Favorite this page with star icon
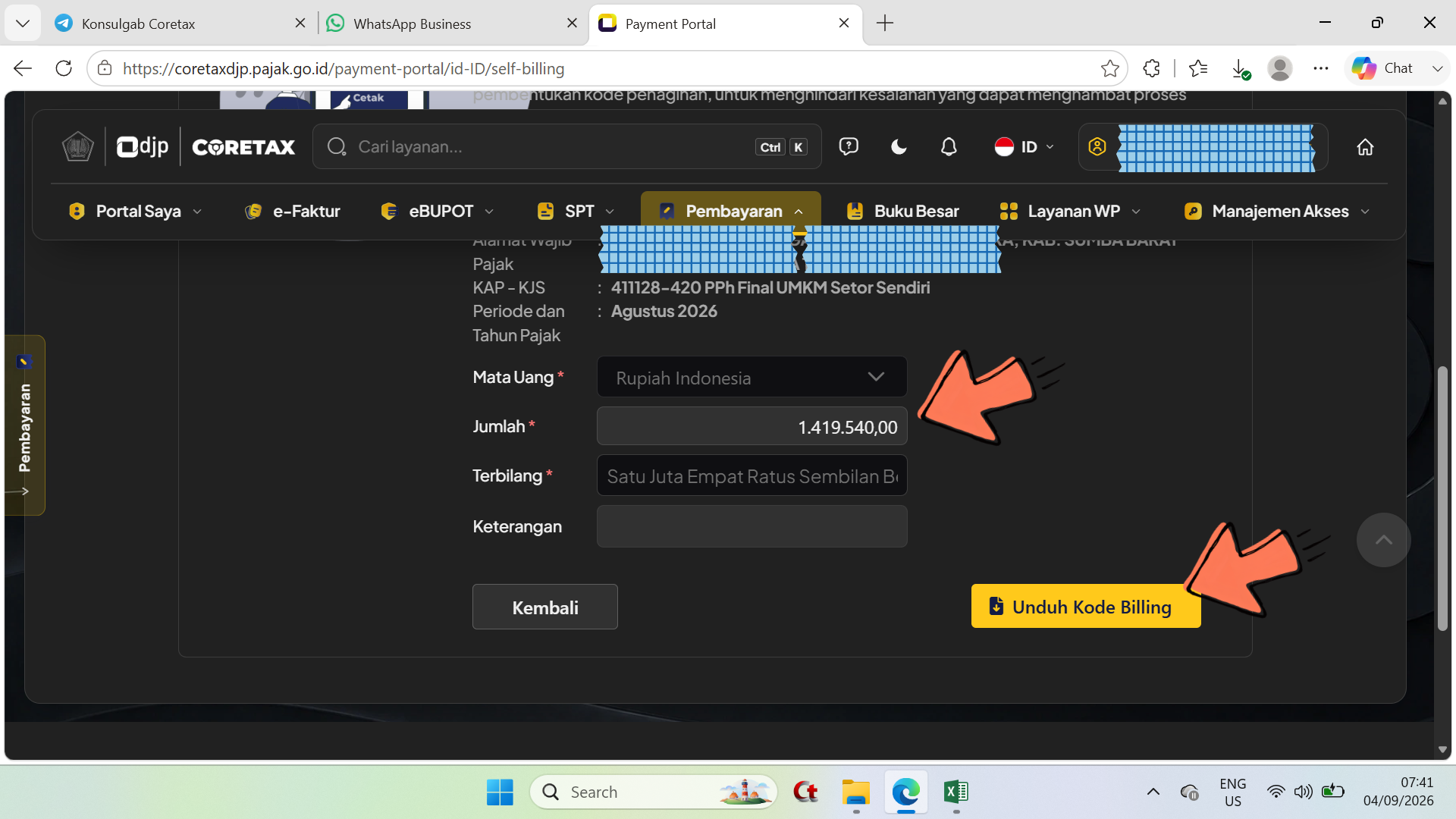Image resolution: width=1456 pixels, height=819 pixels. click(1110, 68)
